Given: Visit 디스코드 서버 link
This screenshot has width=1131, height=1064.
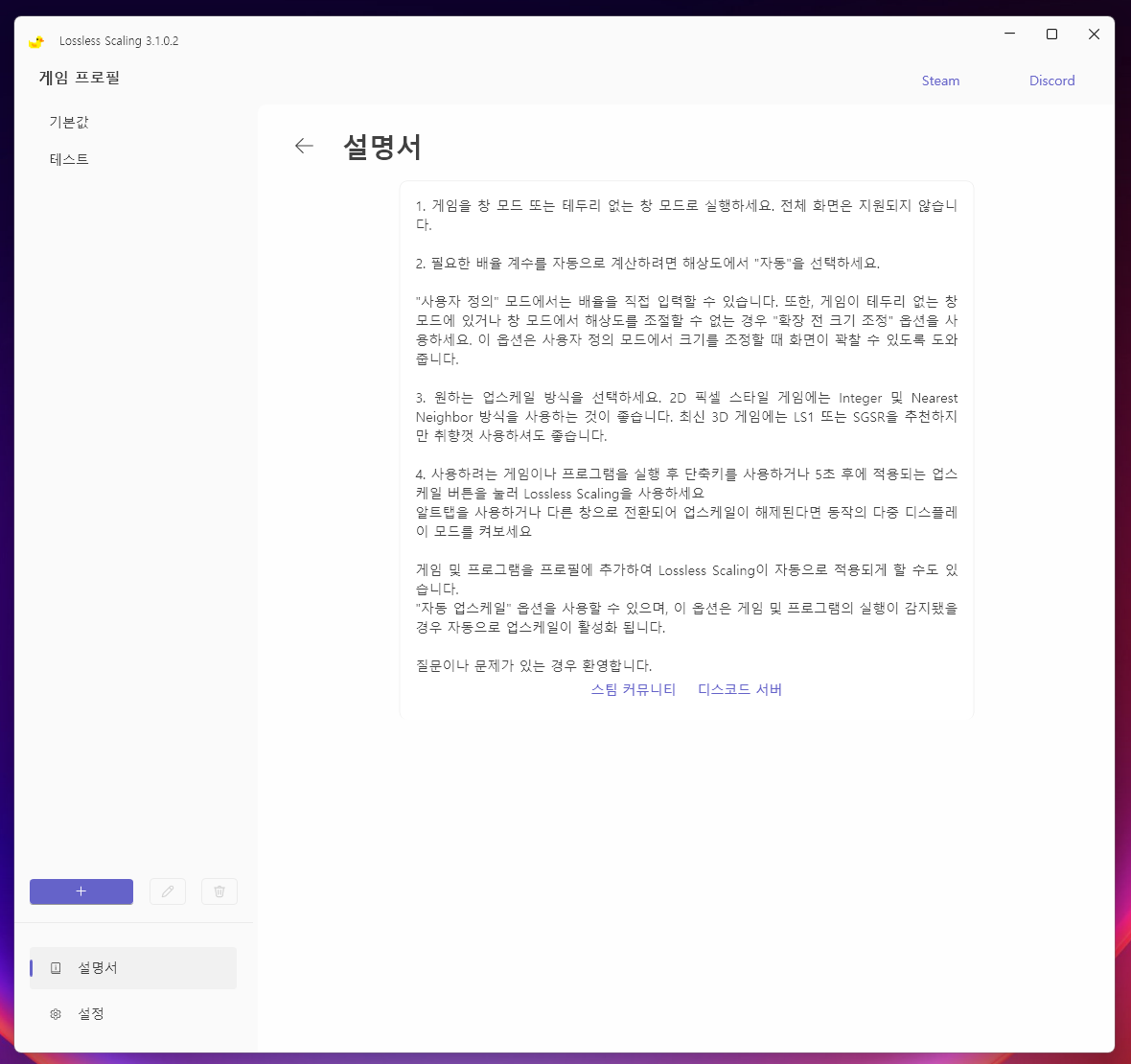Looking at the screenshot, I should coord(740,689).
